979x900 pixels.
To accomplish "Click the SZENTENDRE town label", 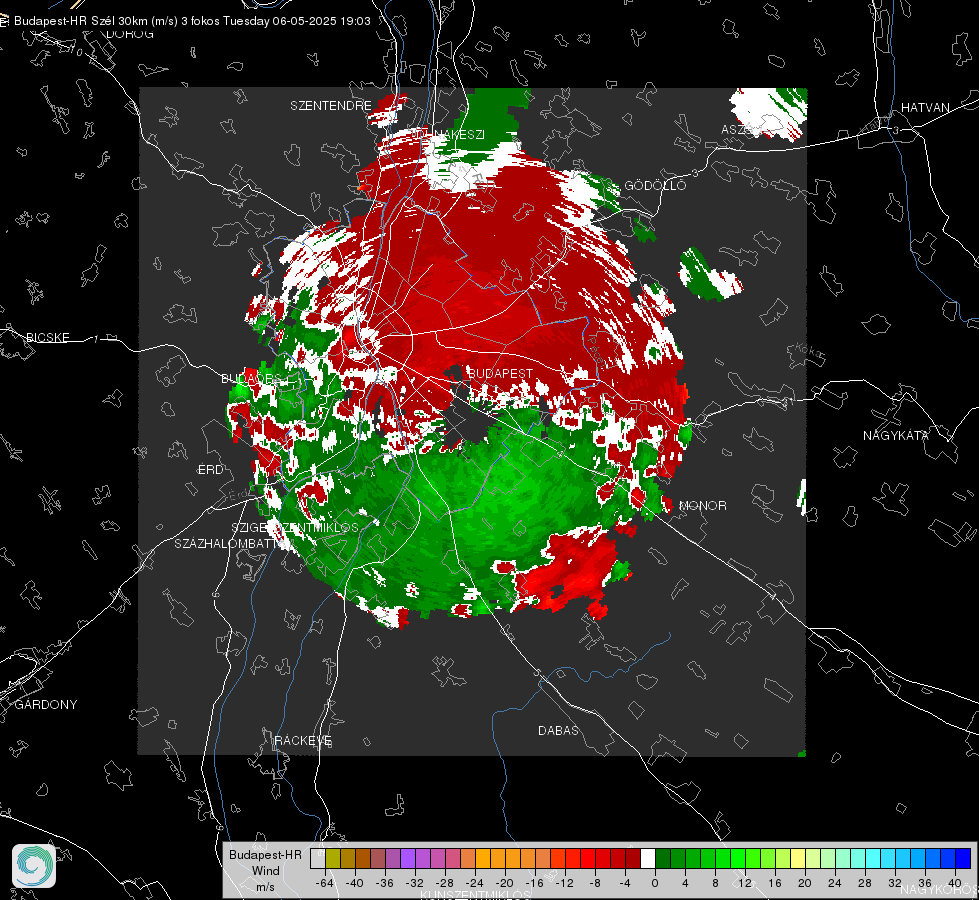I will (331, 106).
